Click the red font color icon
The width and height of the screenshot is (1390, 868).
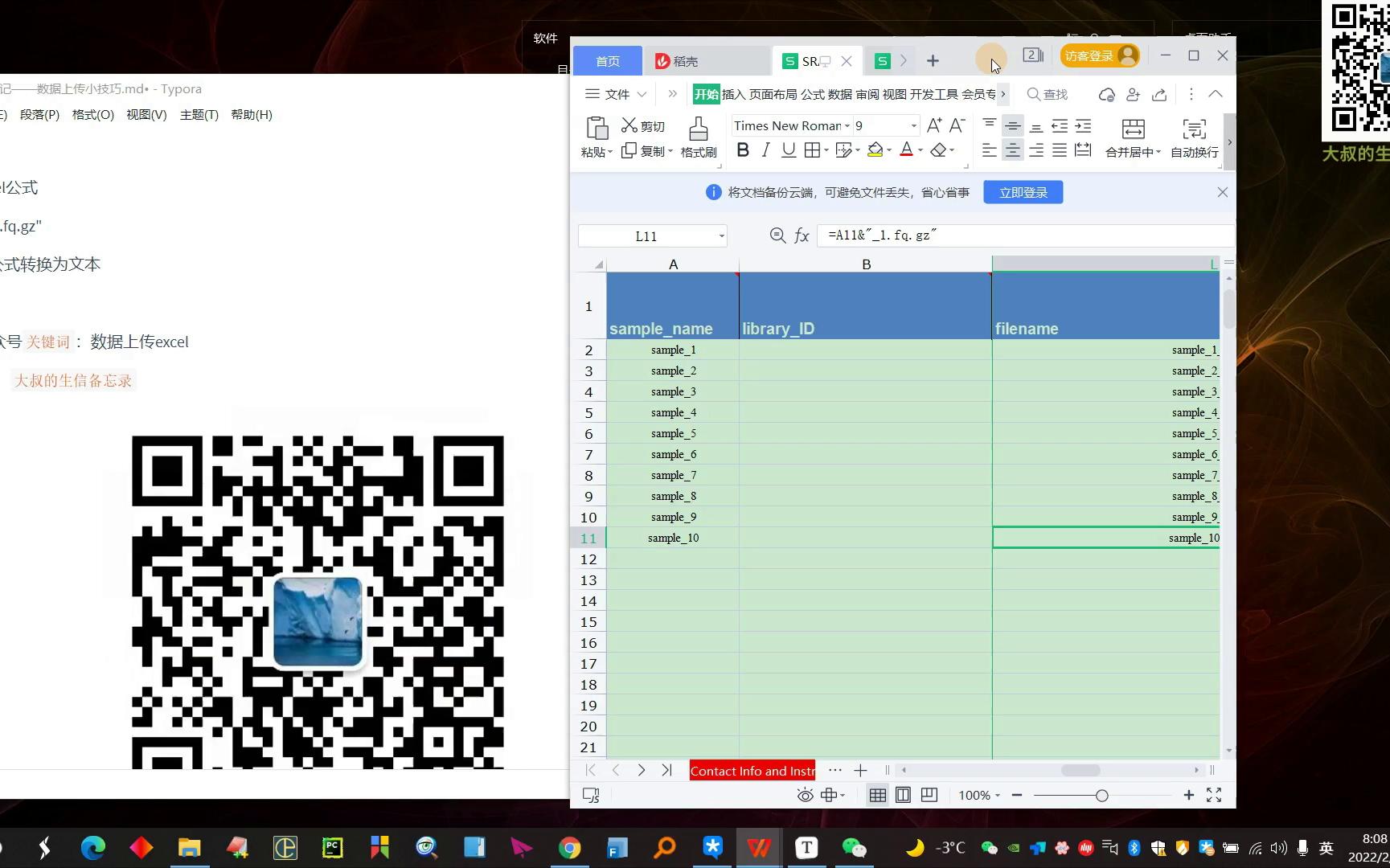point(906,150)
